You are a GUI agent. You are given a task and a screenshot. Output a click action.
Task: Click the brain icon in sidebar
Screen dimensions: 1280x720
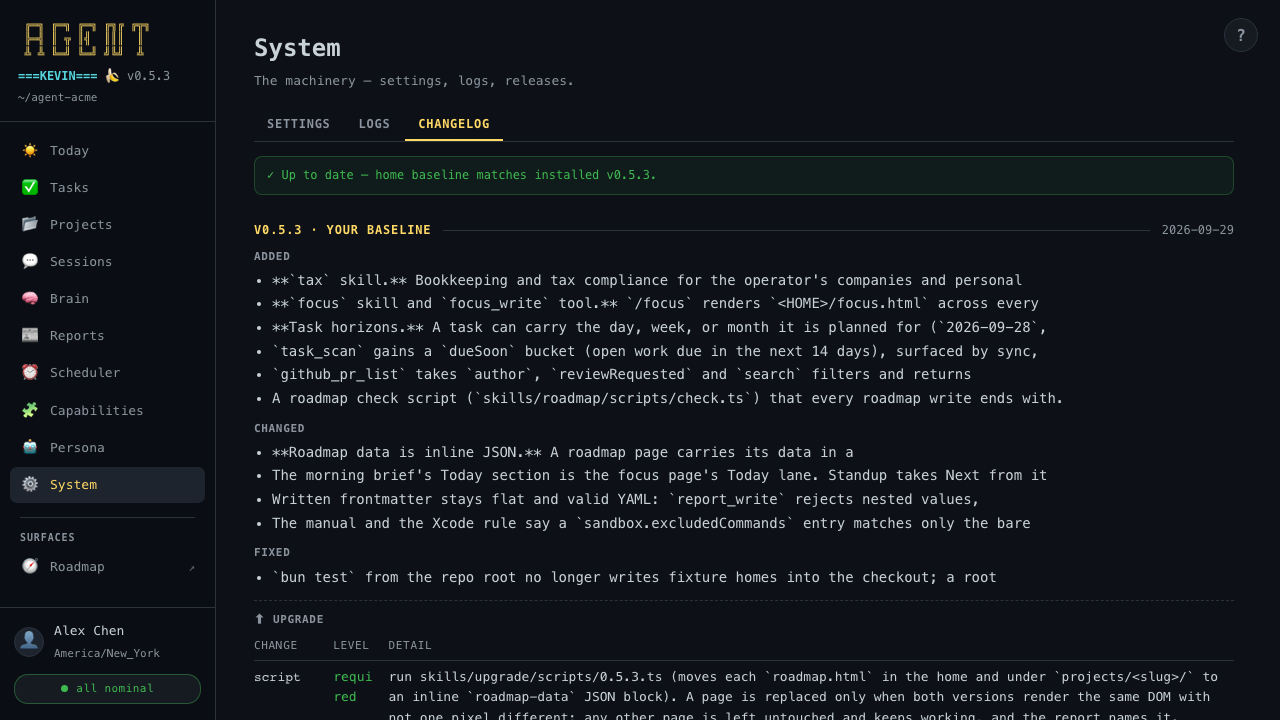click(x=30, y=298)
